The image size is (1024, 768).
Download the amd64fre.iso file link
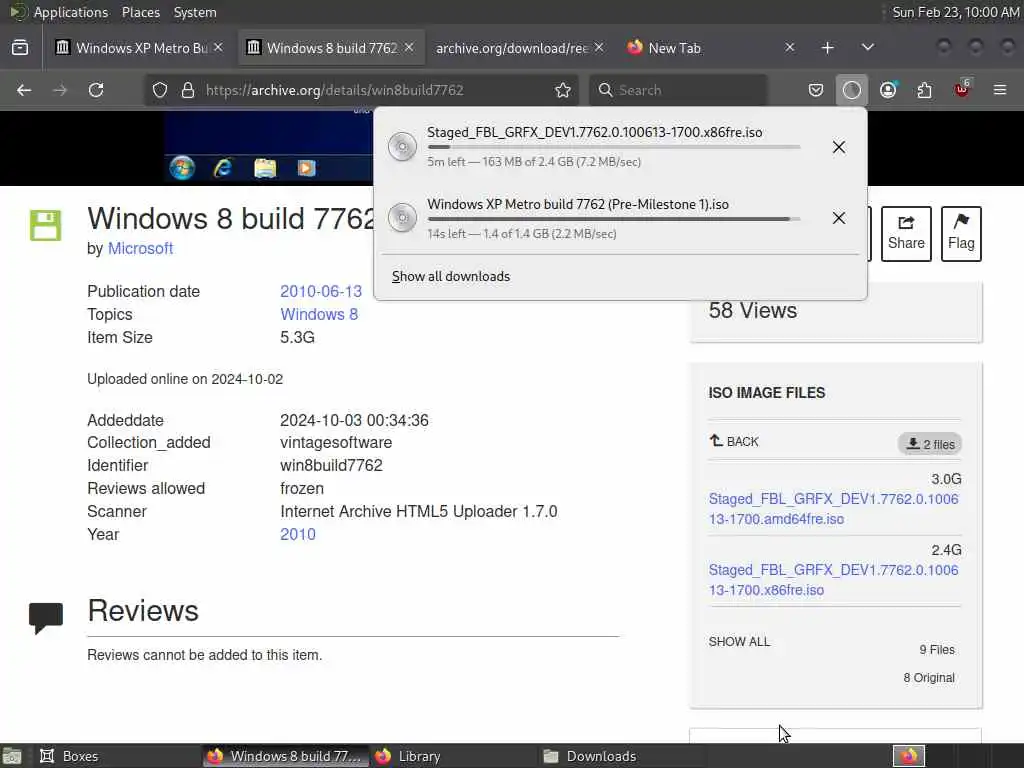tap(833, 509)
